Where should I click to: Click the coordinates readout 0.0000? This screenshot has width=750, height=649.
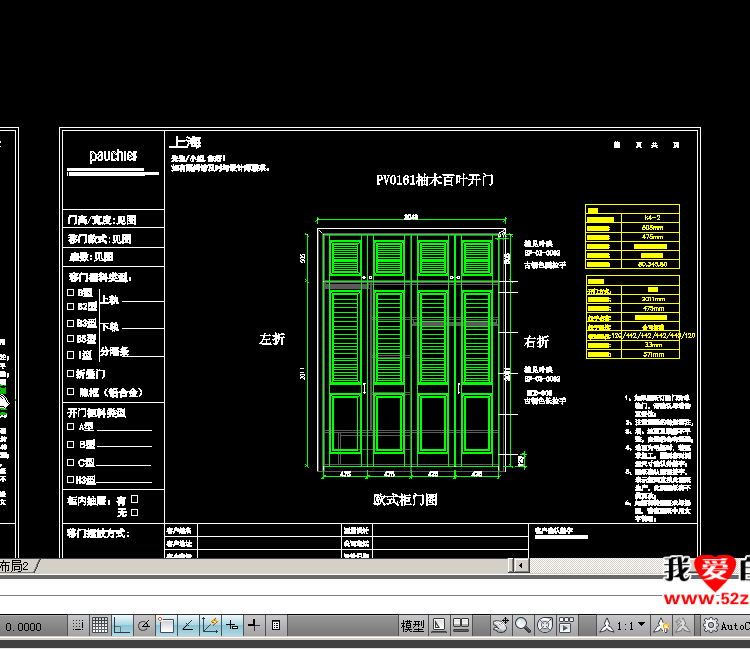(23, 627)
